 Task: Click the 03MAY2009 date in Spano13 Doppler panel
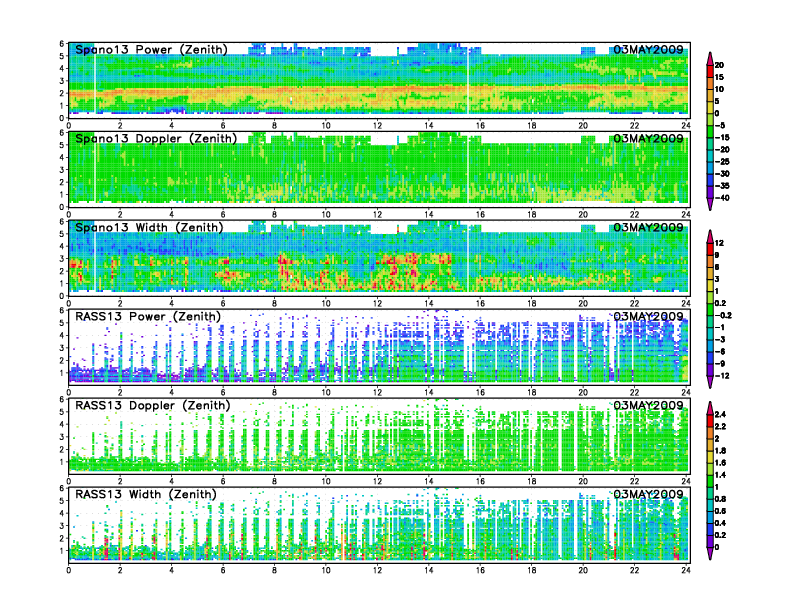pyautogui.click(x=648, y=138)
